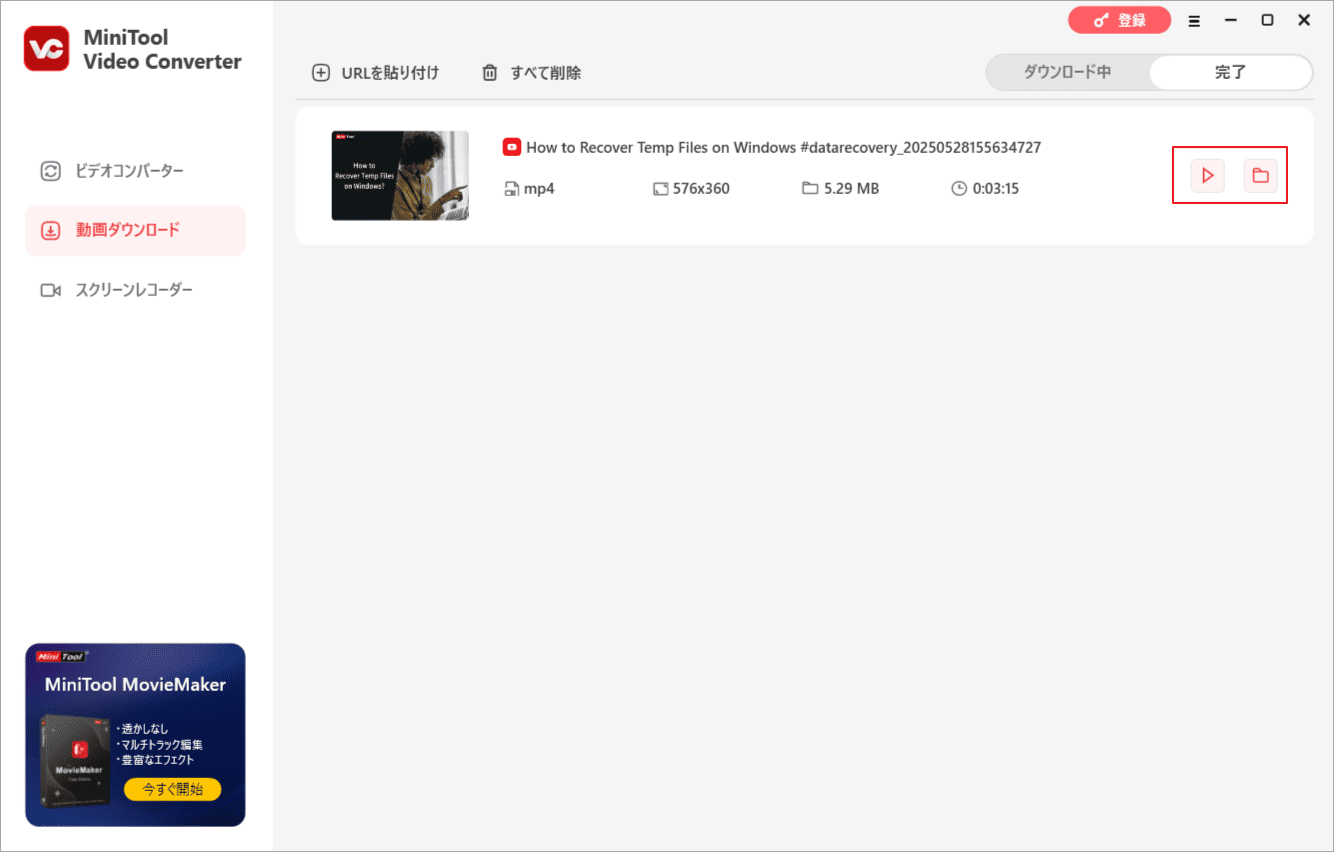This screenshot has width=1334, height=852.
Task: Click すべて削除 to clear all downloads
Action: tap(531, 73)
